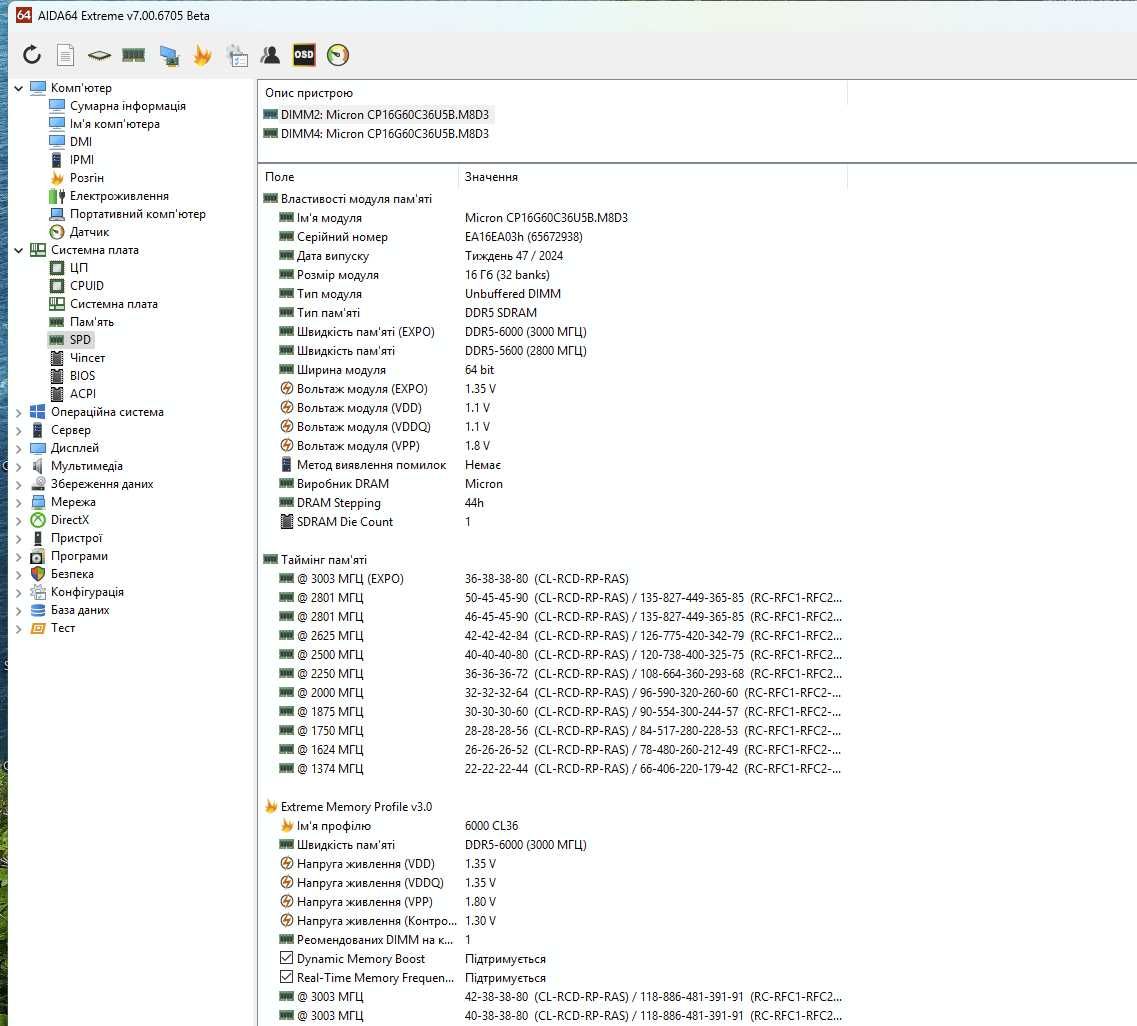This screenshot has width=1137, height=1026.
Task: Select Портативний комп'ютер laptop entry
Action: pos(138,214)
